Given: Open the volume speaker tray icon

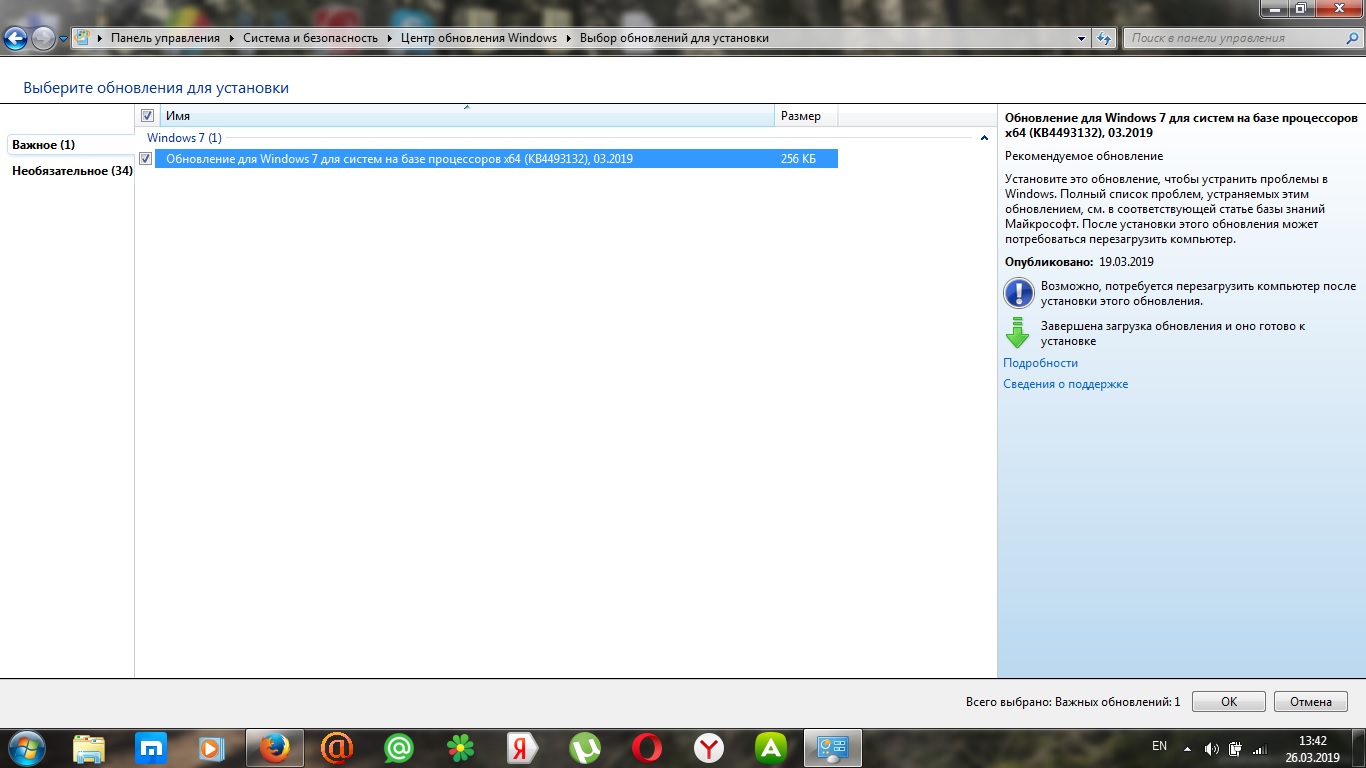Looking at the screenshot, I should coord(1212,748).
